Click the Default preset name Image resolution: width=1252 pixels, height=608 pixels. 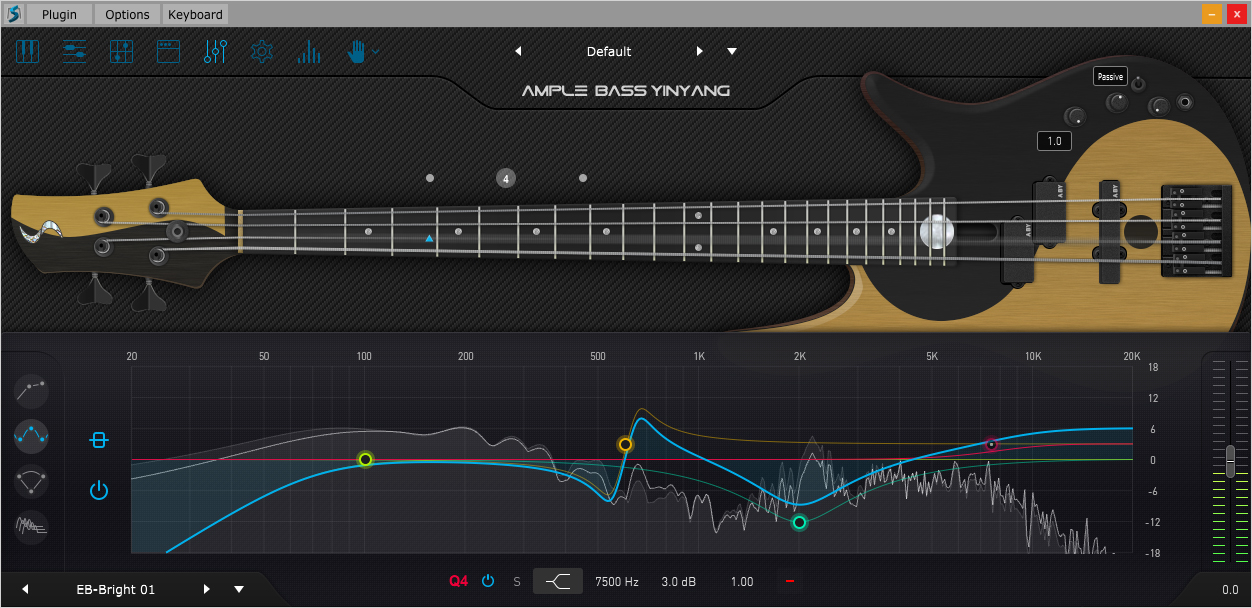pyautogui.click(x=609, y=51)
